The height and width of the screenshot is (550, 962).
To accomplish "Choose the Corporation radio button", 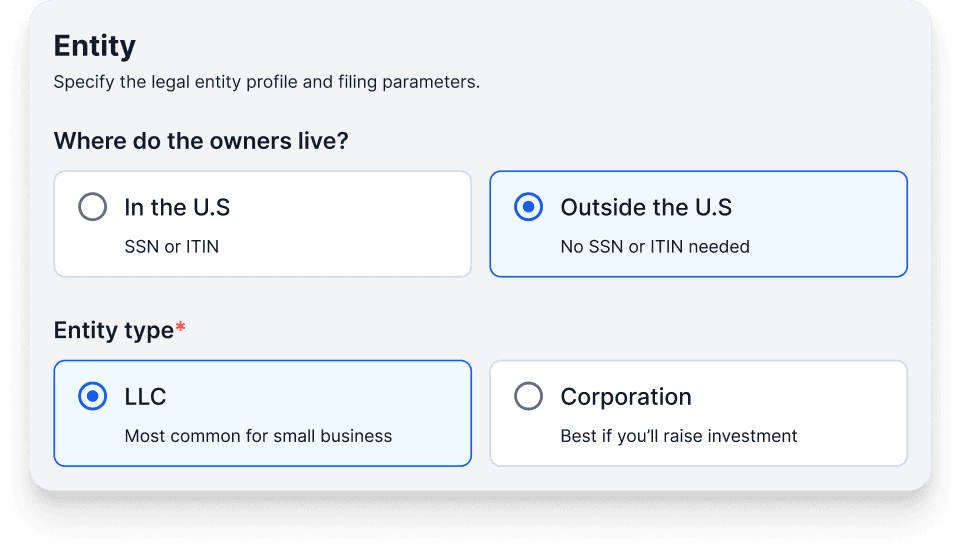I will pyautogui.click(x=528, y=396).
